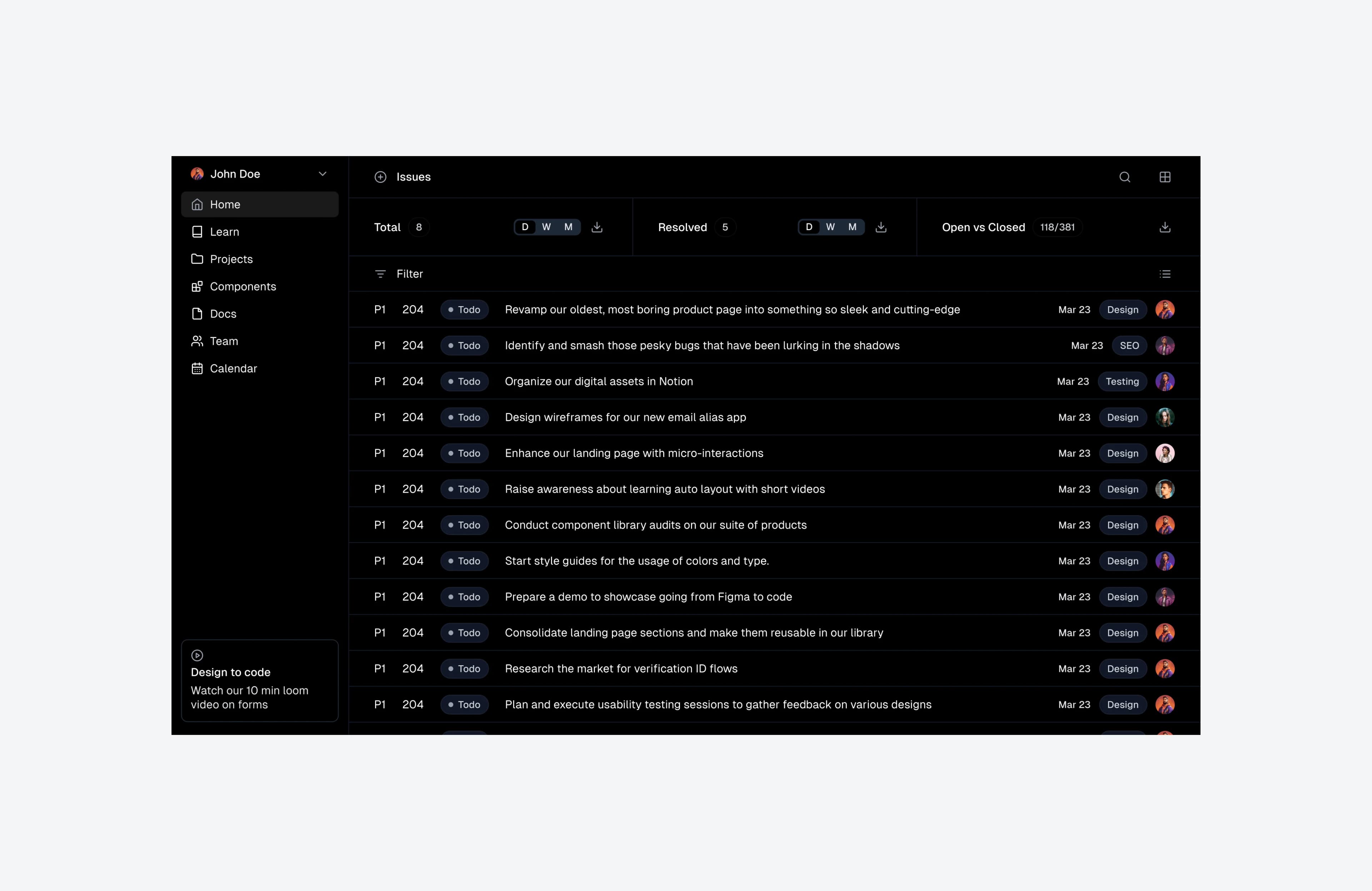Open Calendar section label
This screenshot has height=891, width=1372.
(233, 368)
